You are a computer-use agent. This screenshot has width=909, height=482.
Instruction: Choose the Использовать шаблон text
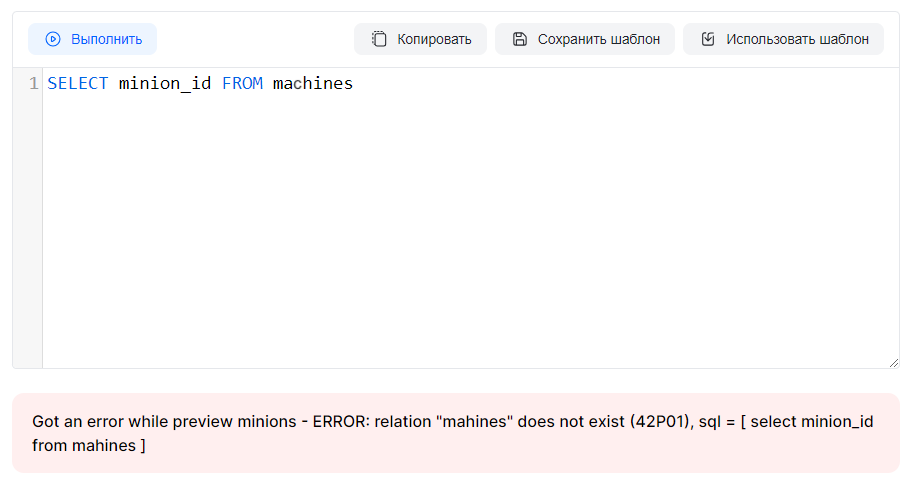pyautogui.click(x=797, y=39)
